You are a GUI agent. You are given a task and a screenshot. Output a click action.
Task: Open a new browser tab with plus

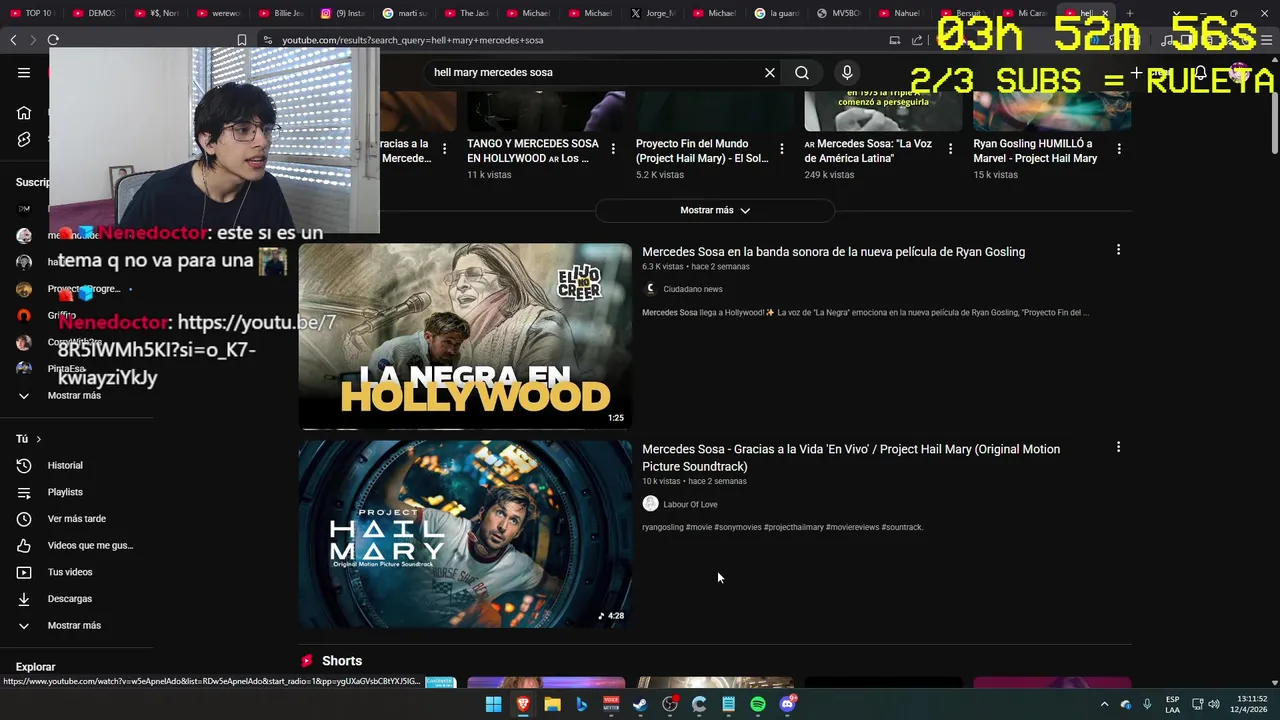[1130, 13]
